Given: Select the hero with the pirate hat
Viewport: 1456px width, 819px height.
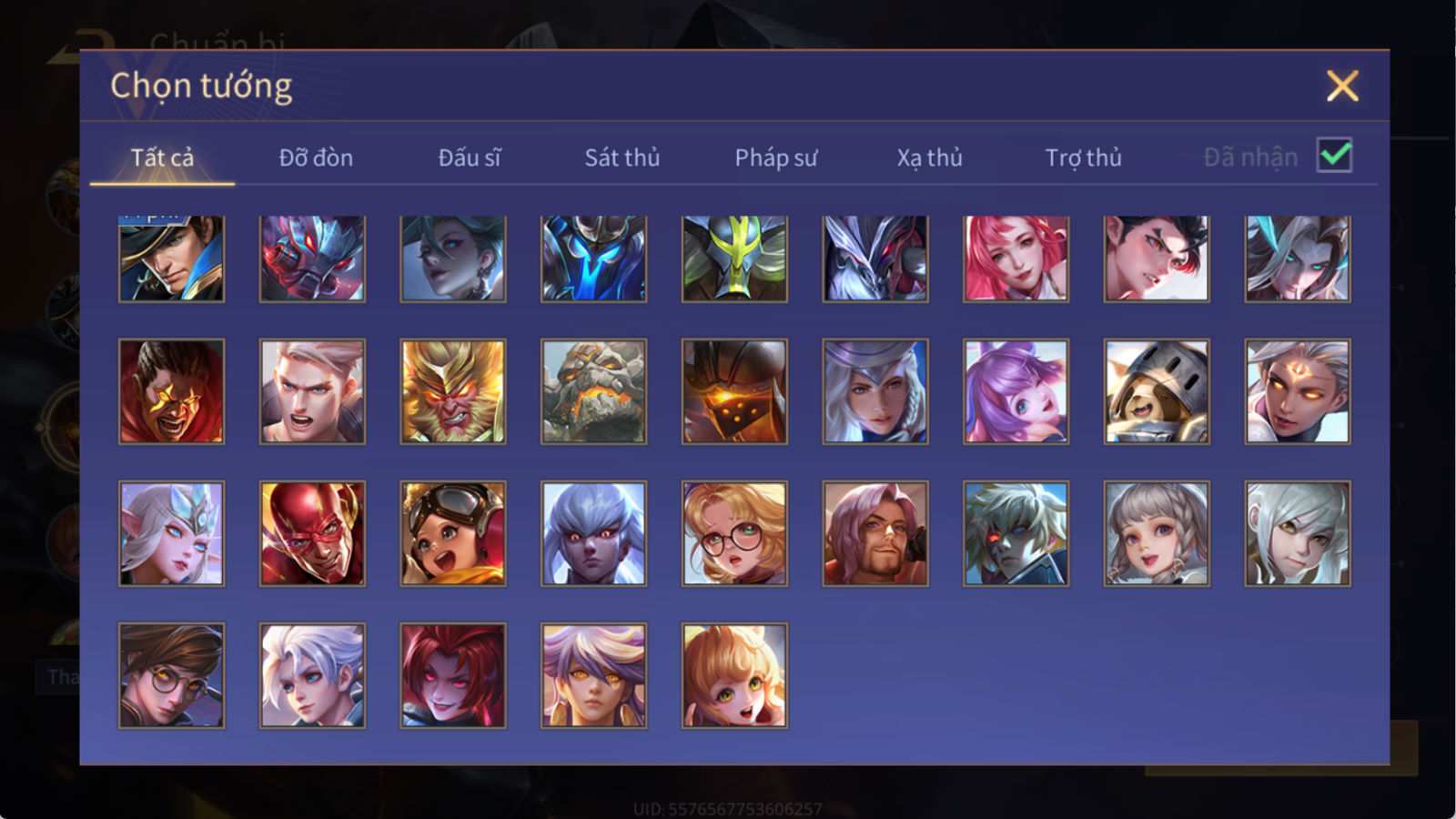Looking at the screenshot, I should click(x=171, y=258).
